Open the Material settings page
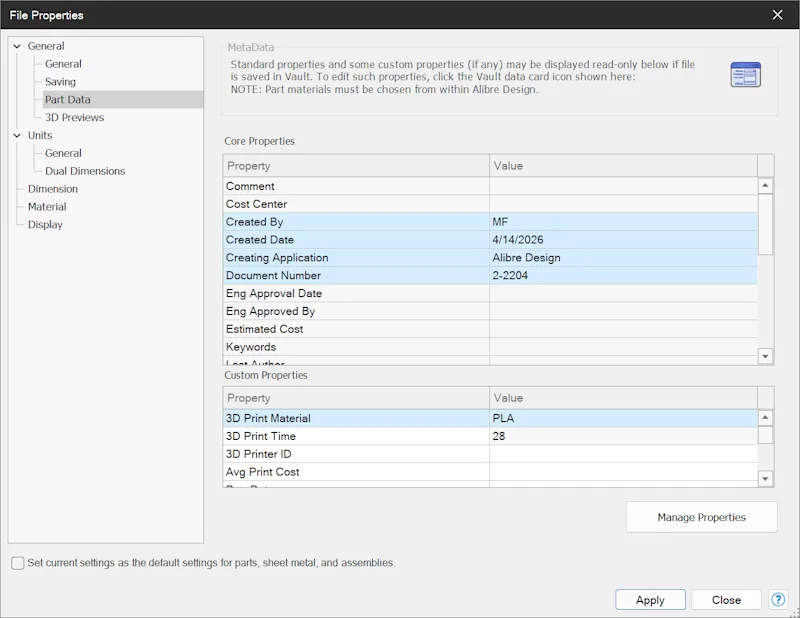 (47, 207)
